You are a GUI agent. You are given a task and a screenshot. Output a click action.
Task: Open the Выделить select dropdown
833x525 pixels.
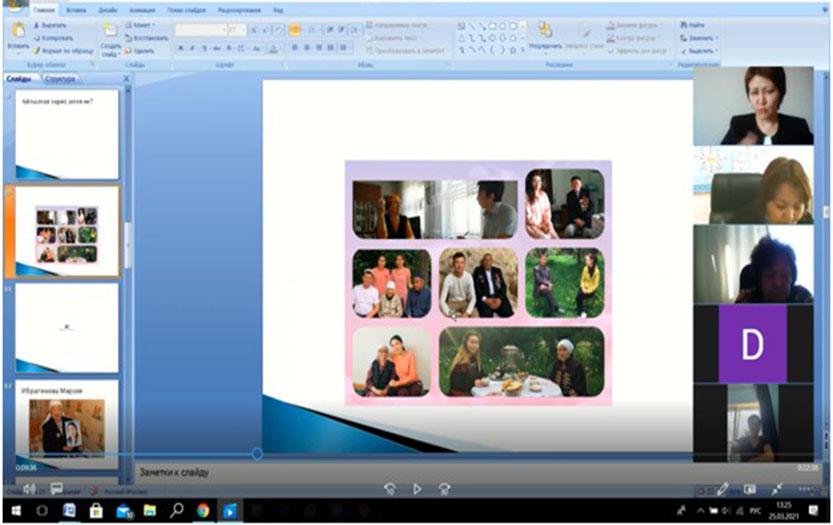click(x=699, y=50)
